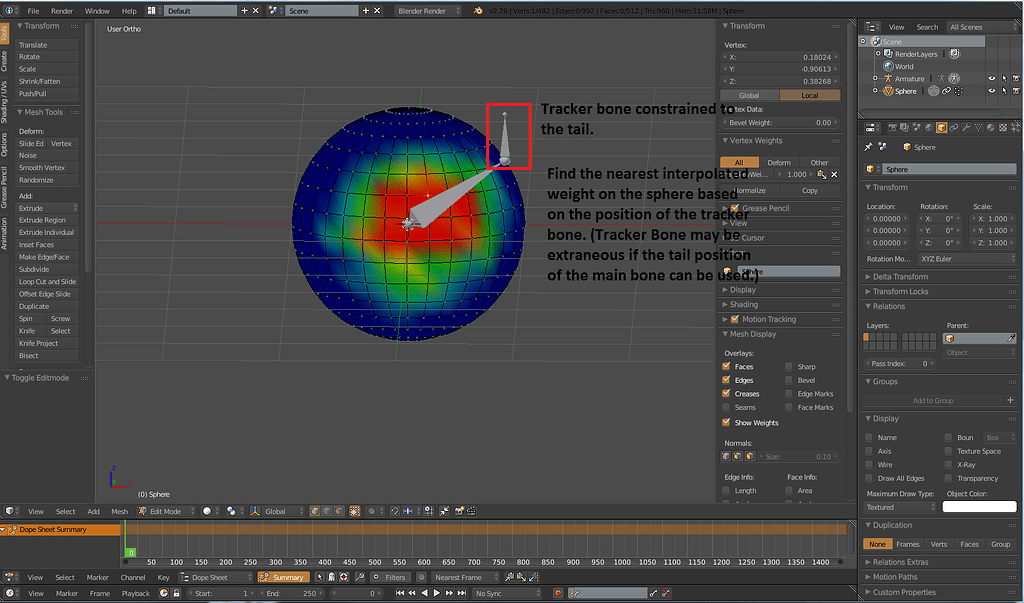1024x603 pixels.
Task: Open the File menu
Action: (x=33, y=10)
